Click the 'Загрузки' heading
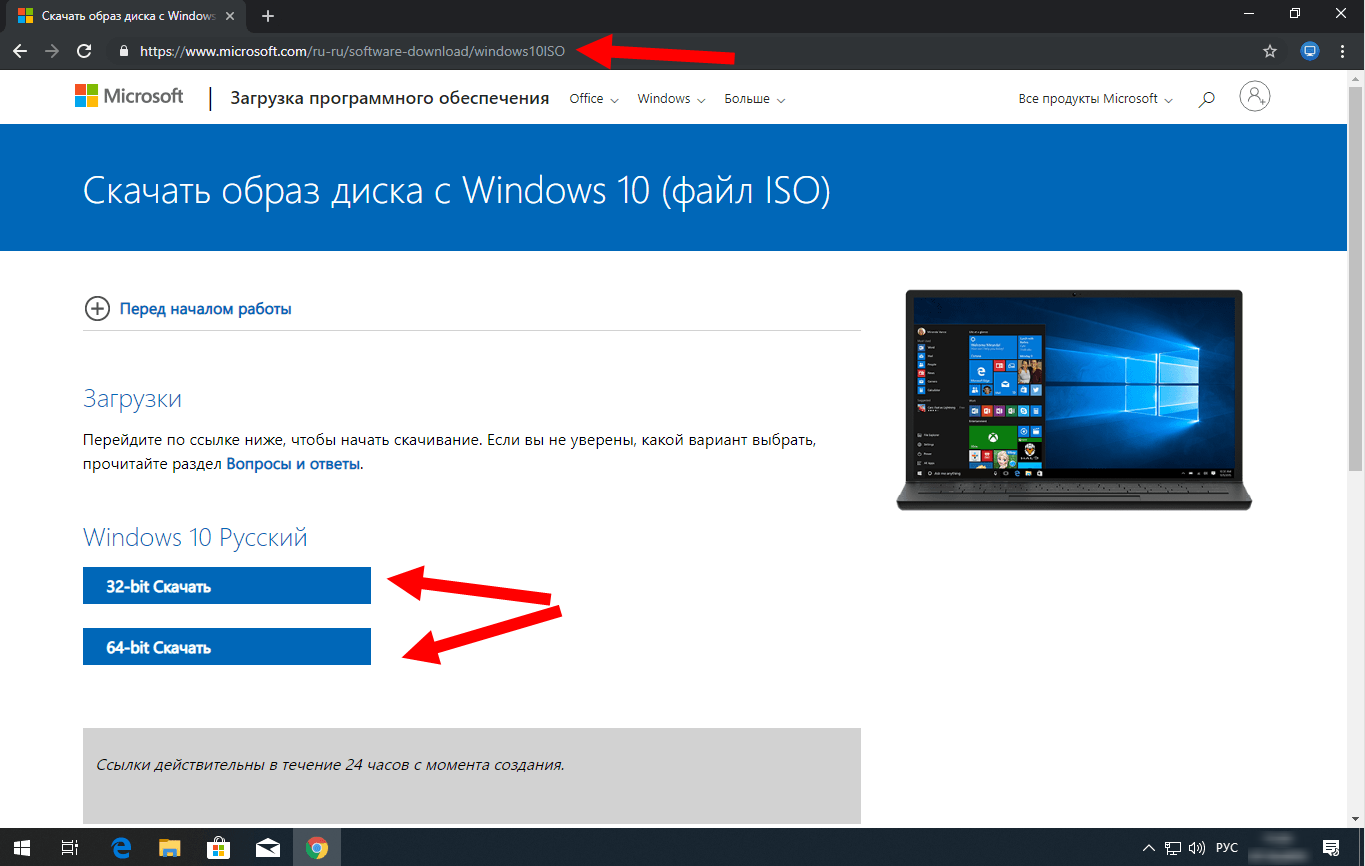Image resolution: width=1365 pixels, height=866 pixels. pos(132,399)
